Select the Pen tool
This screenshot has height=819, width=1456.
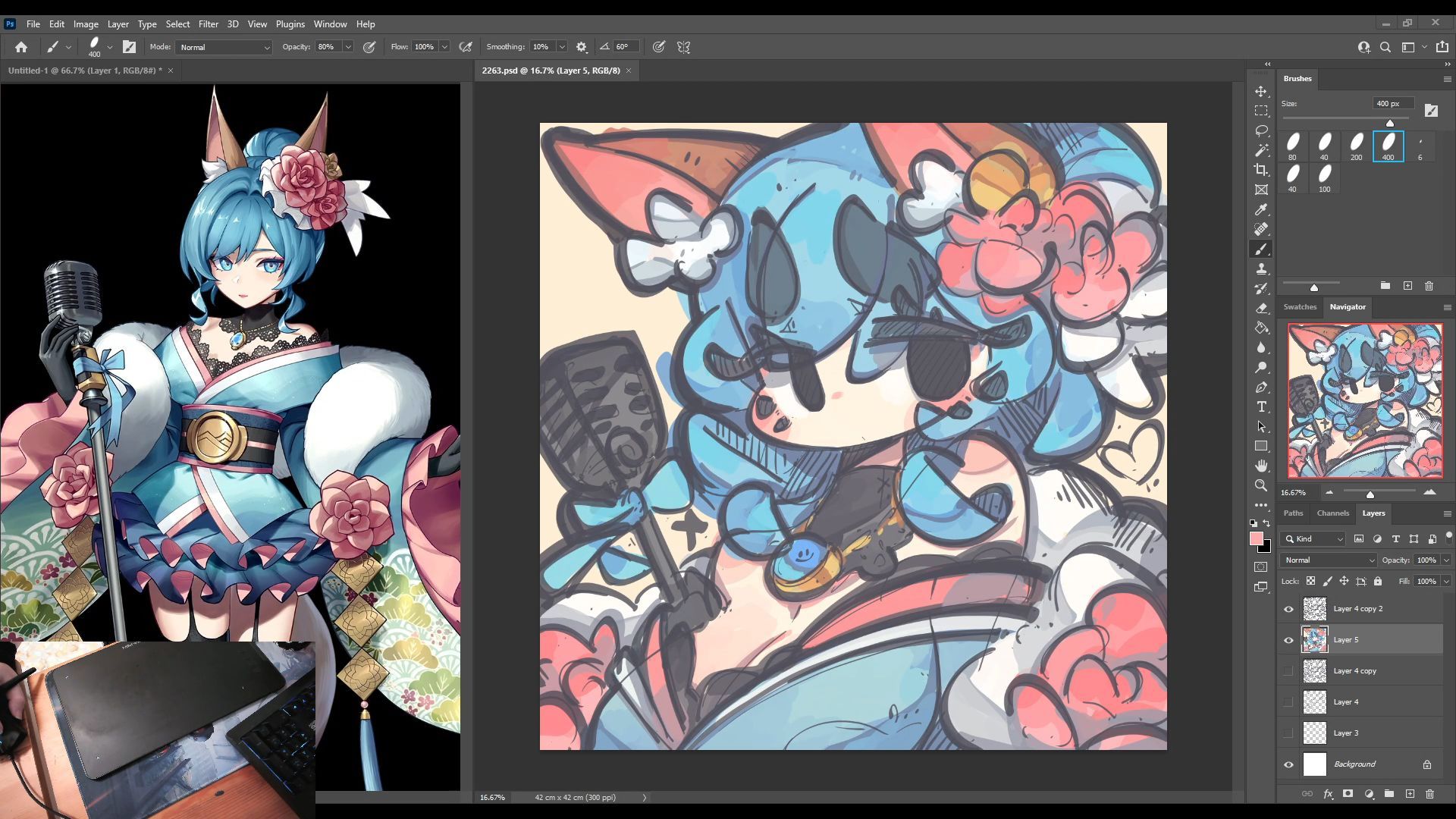(1261, 387)
